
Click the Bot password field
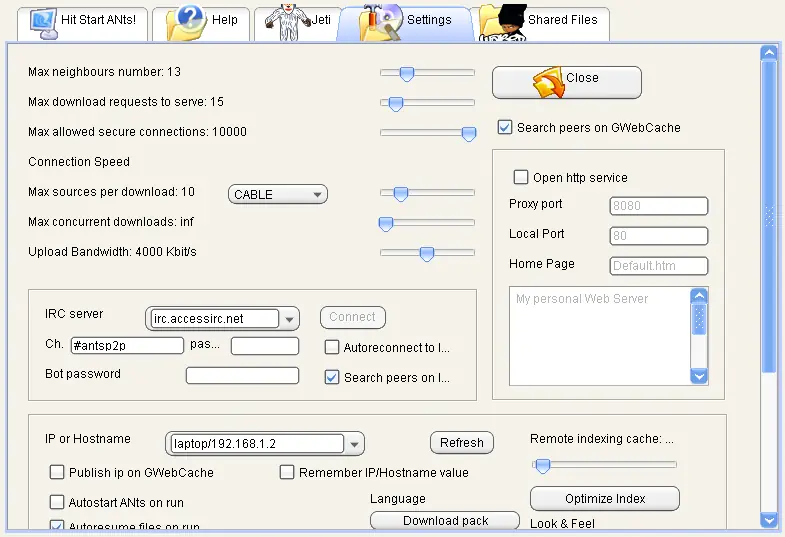click(x=242, y=375)
